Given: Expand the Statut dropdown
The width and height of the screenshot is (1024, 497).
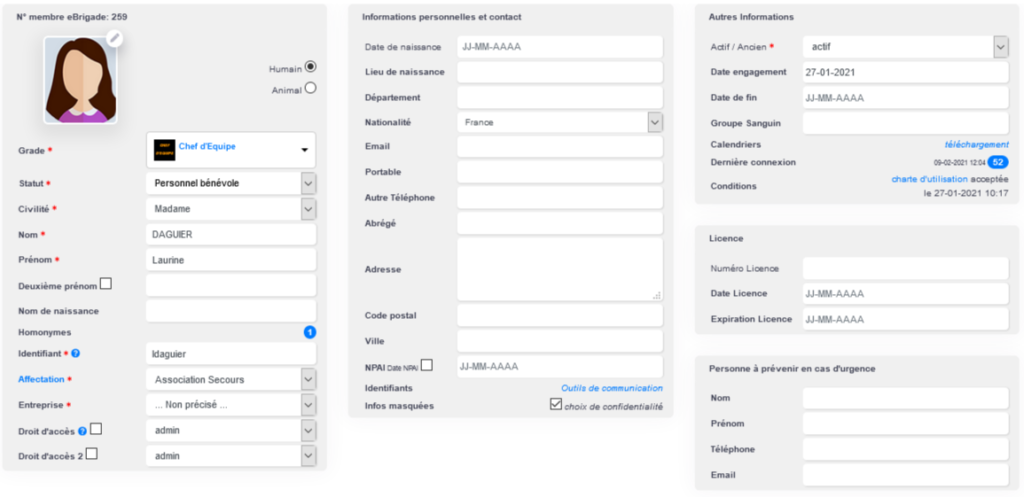Looking at the screenshot, I should tap(308, 184).
